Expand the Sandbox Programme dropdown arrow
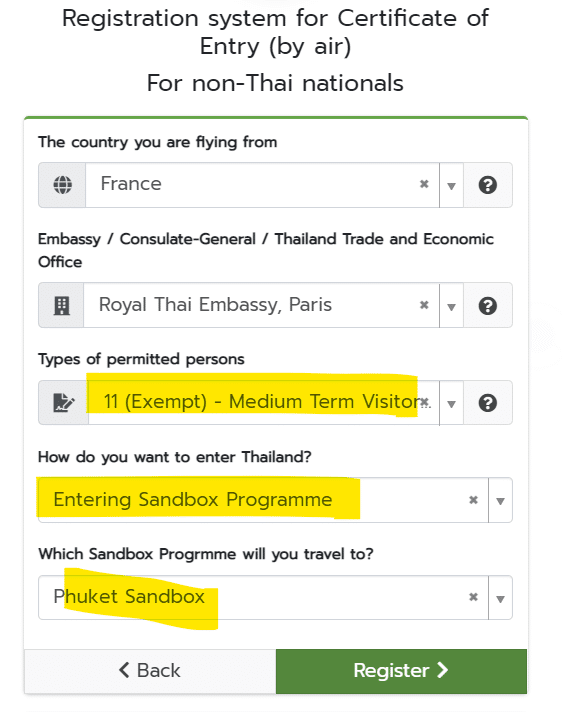The width and height of the screenshot is (562, 712). [x=500, y=598]
